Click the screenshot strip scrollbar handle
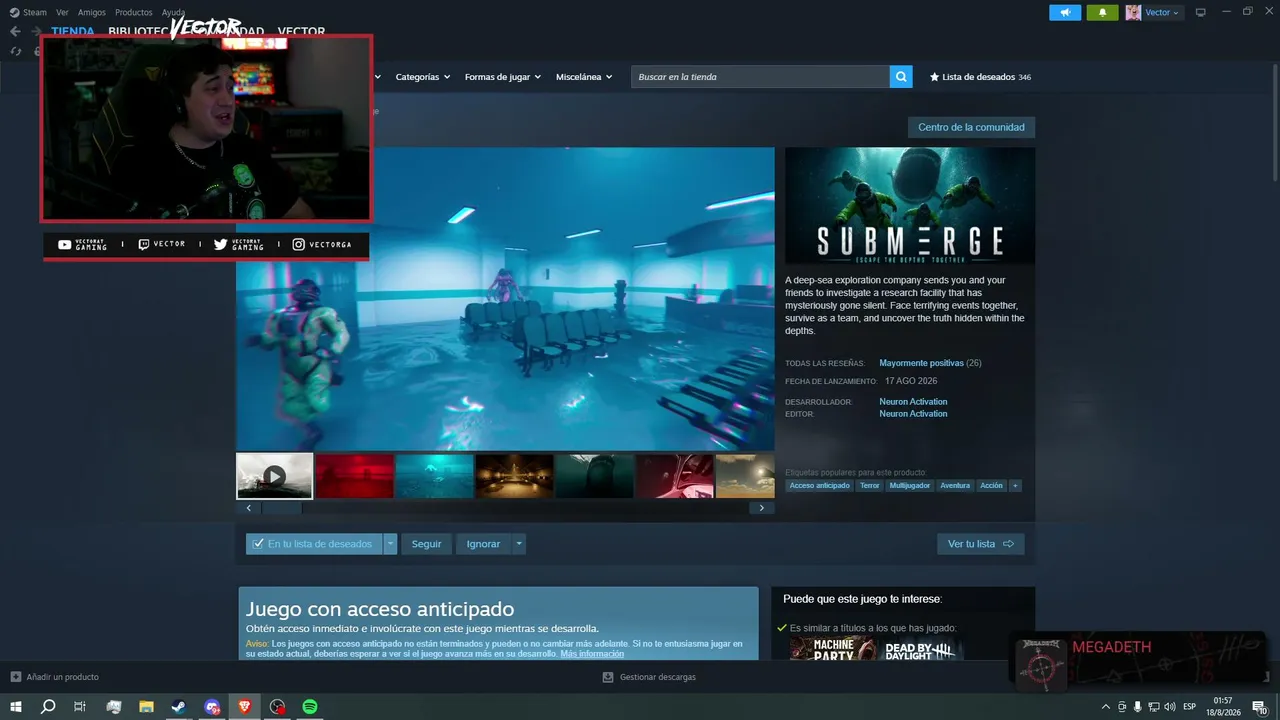The image size is (1280, 720). [x=281, y=508]
